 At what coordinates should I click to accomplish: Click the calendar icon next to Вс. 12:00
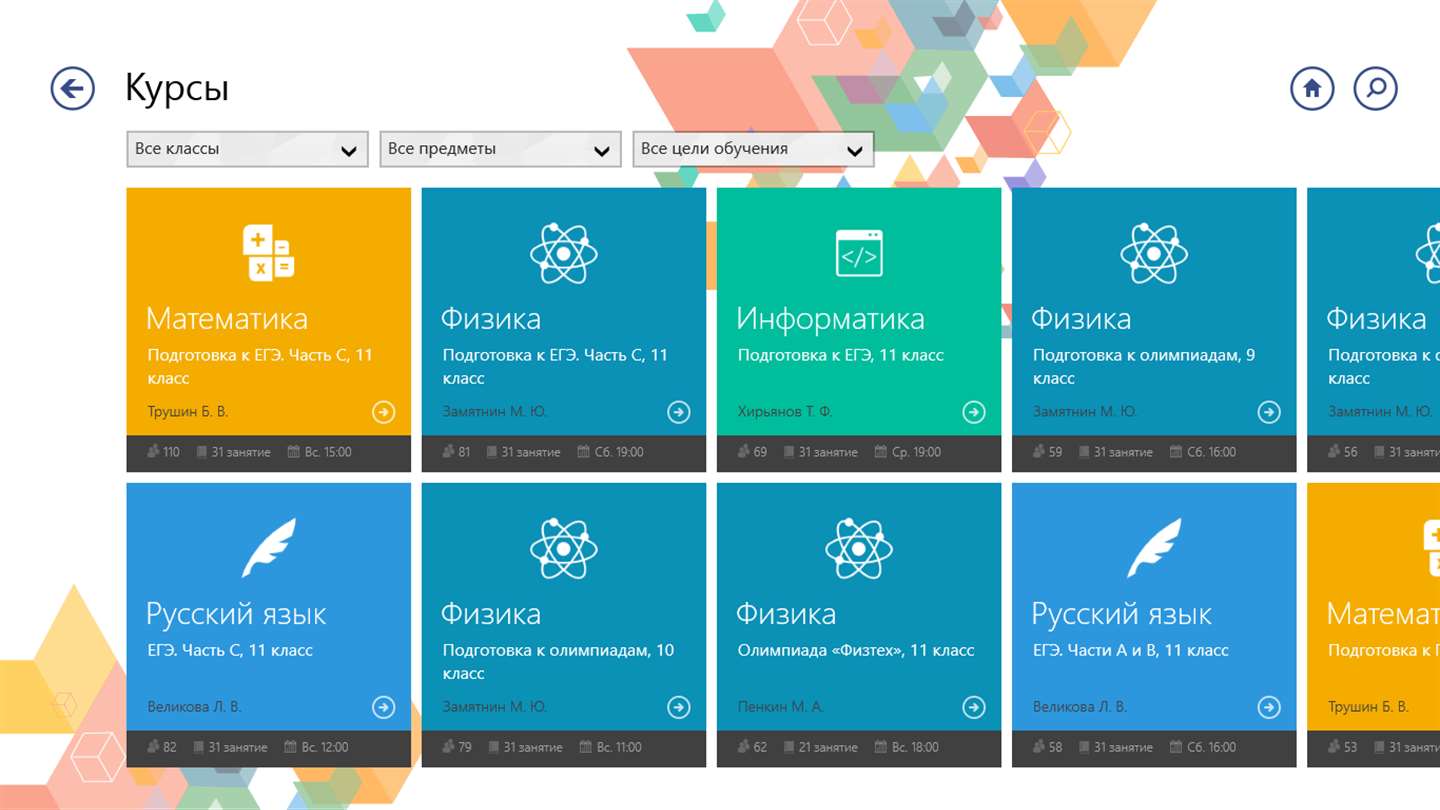(292, 747)
